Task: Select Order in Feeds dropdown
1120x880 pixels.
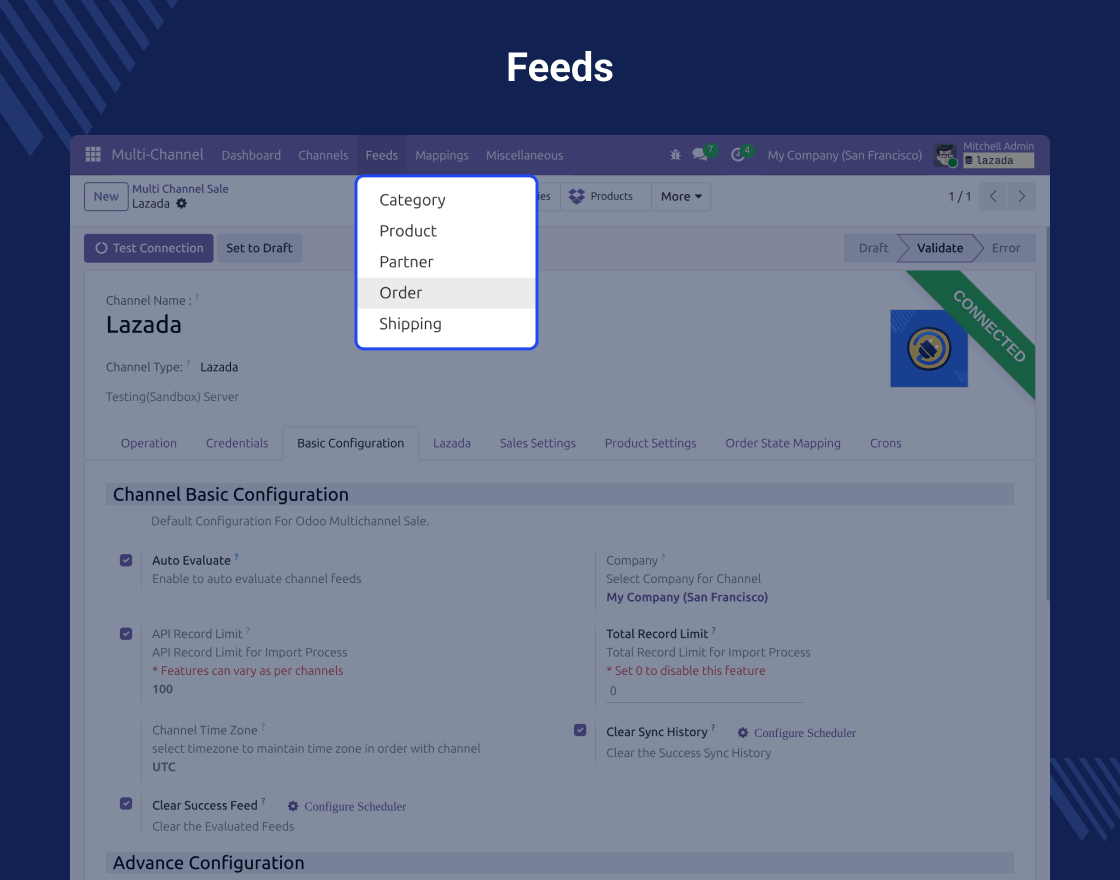Action: (446, 293)
